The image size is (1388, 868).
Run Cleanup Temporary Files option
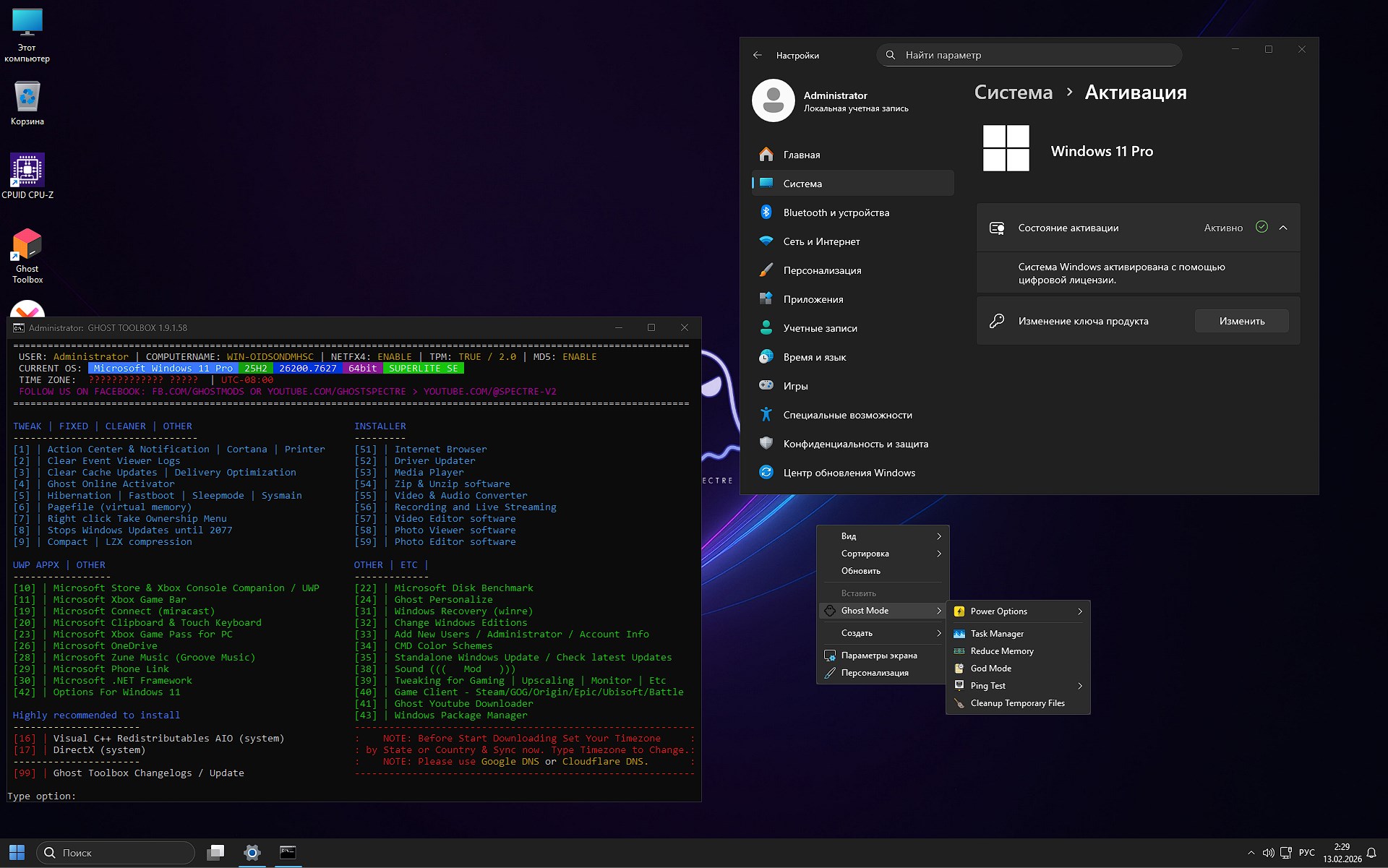1017,702
